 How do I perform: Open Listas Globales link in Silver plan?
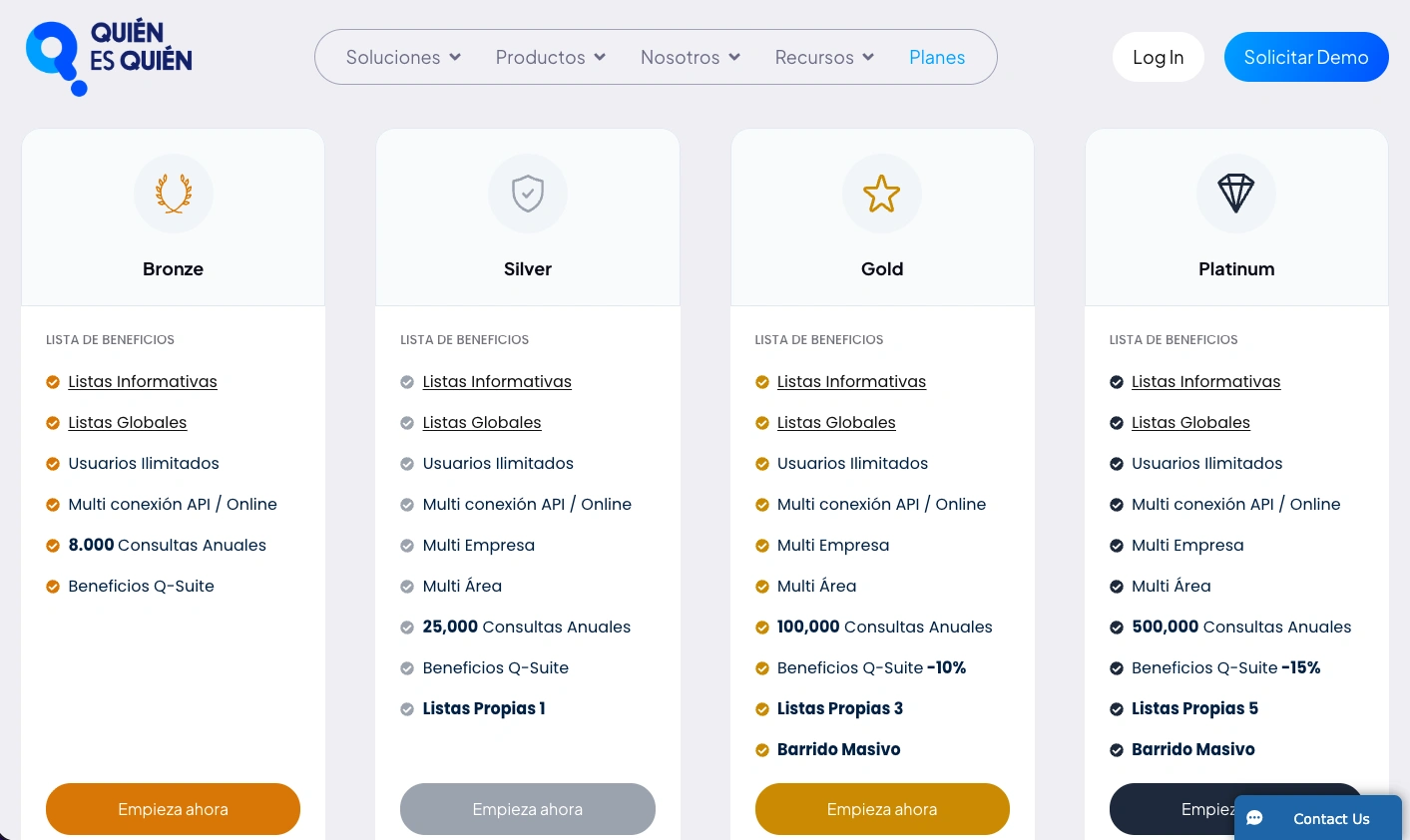click(x=482, y=423)
